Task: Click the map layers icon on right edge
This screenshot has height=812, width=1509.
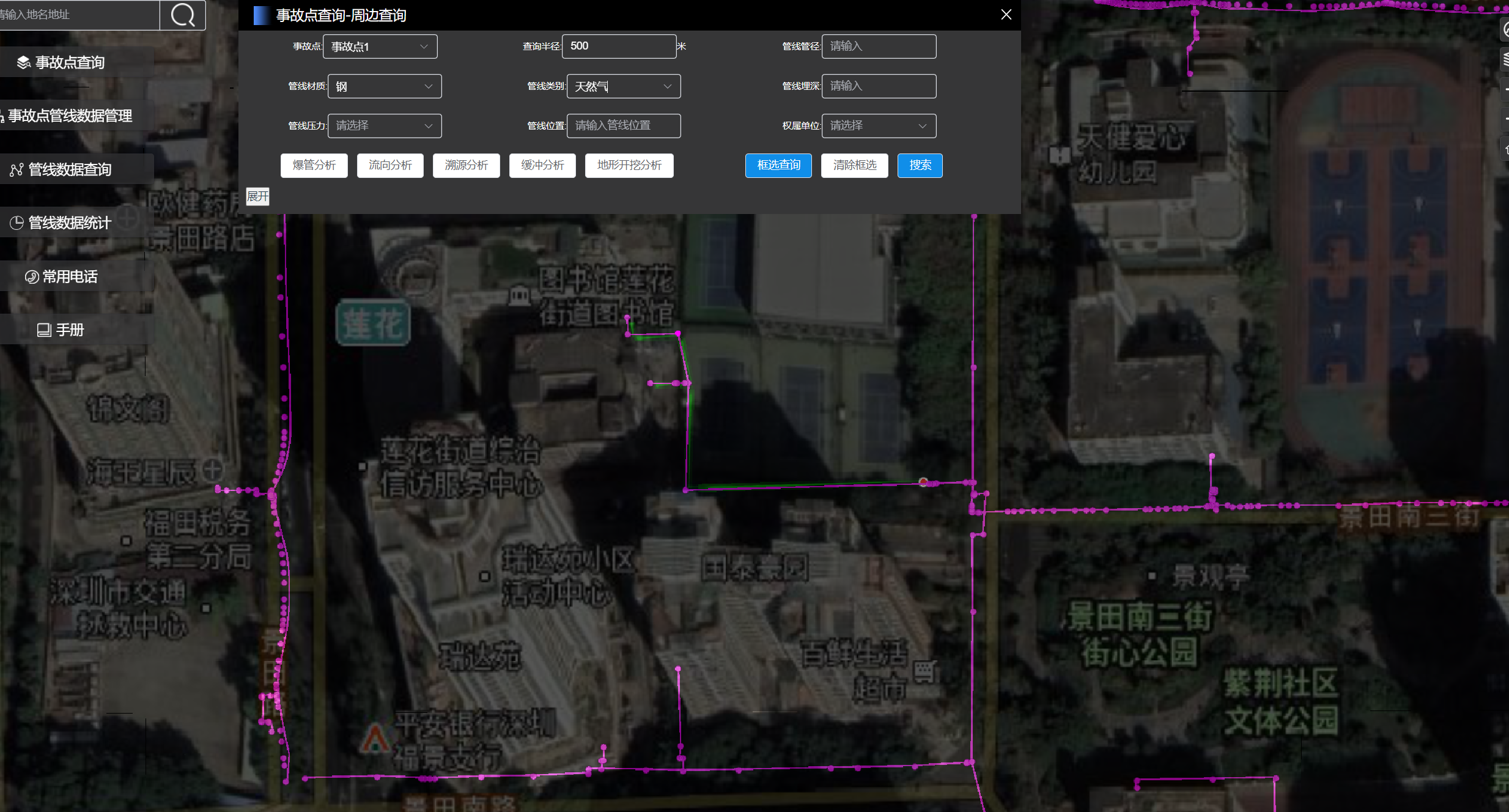Action: (1505, 59)
